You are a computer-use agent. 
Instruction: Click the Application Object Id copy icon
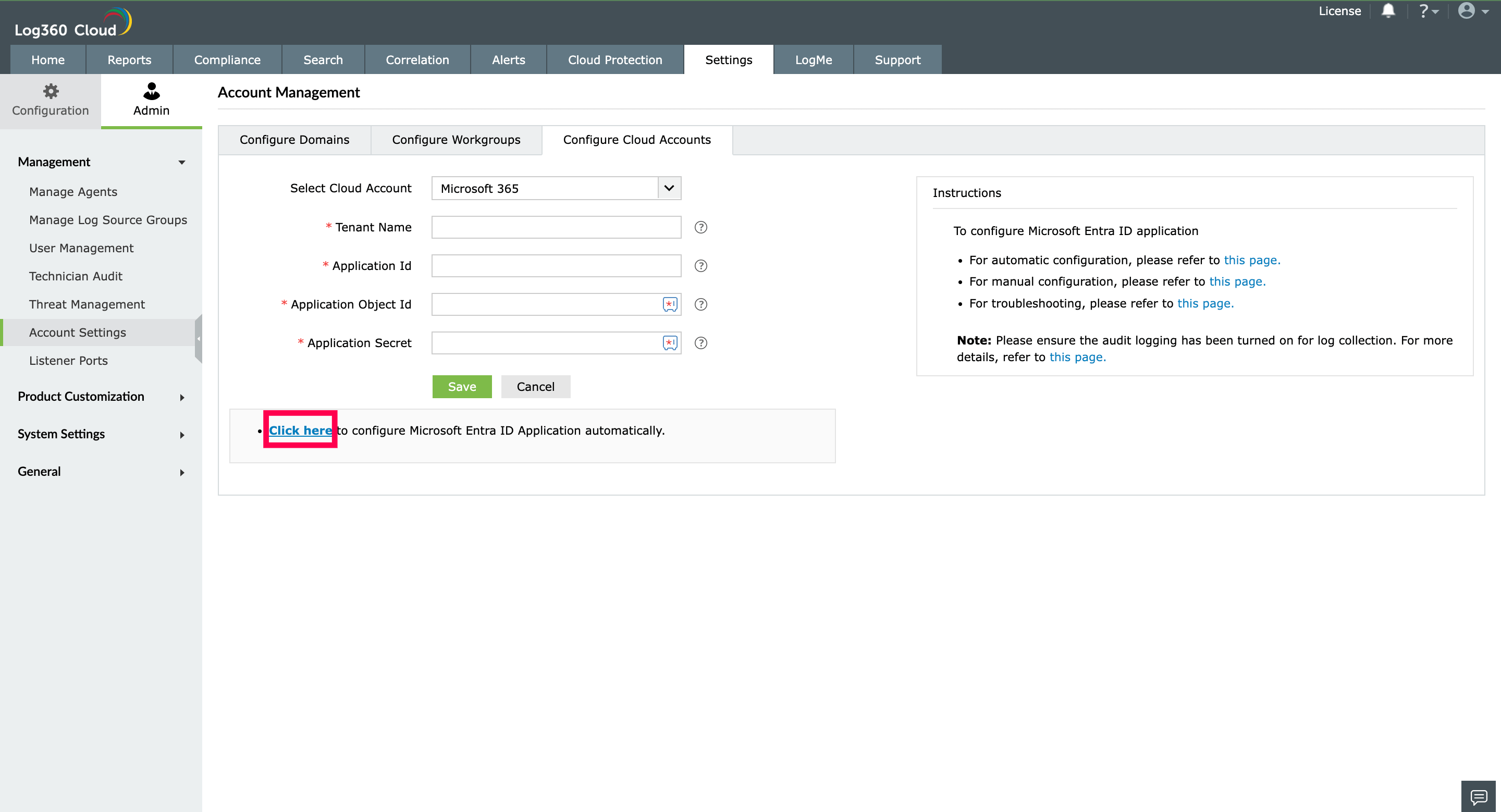670,304
